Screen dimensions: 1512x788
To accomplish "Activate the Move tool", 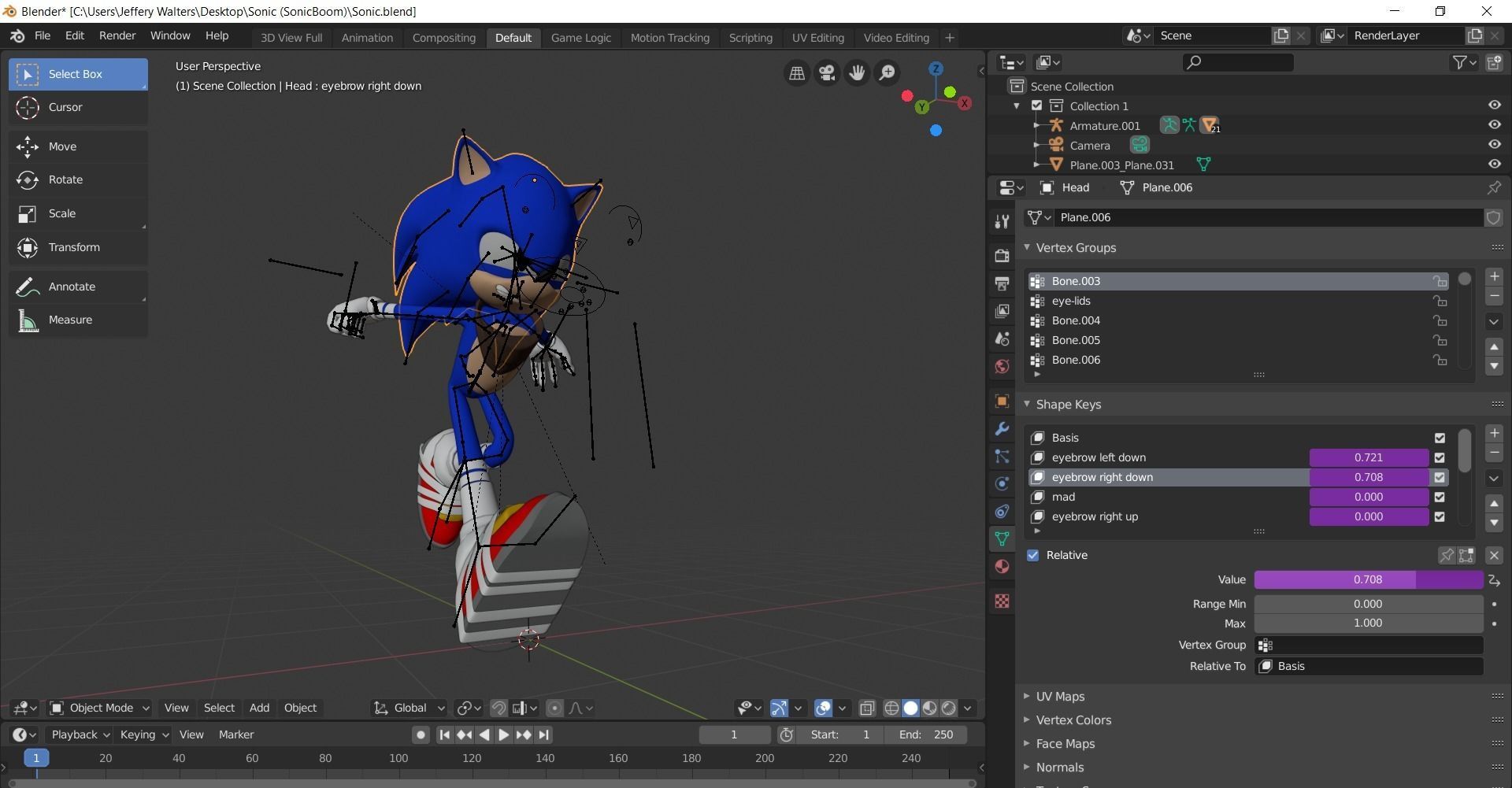I will (78, 146).
